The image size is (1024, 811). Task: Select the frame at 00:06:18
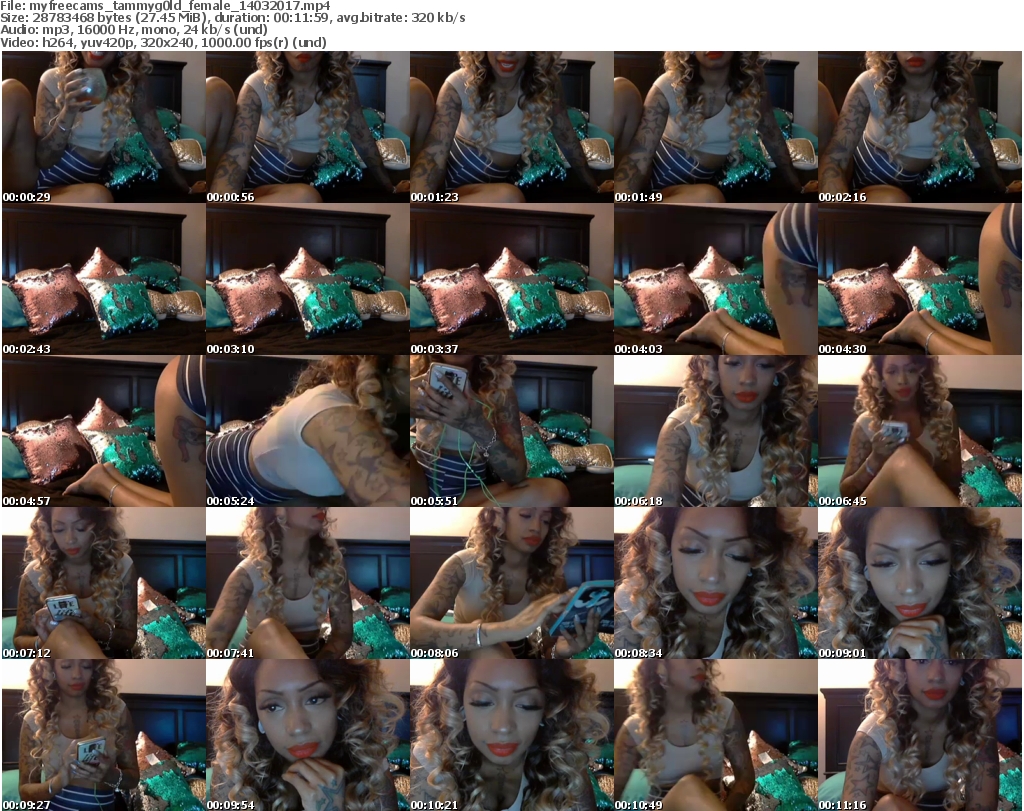[716, 431]
